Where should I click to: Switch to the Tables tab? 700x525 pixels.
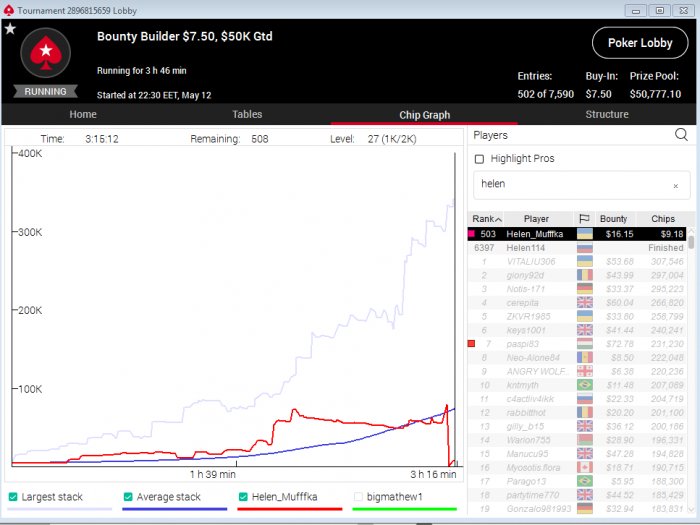pos(247,114)
